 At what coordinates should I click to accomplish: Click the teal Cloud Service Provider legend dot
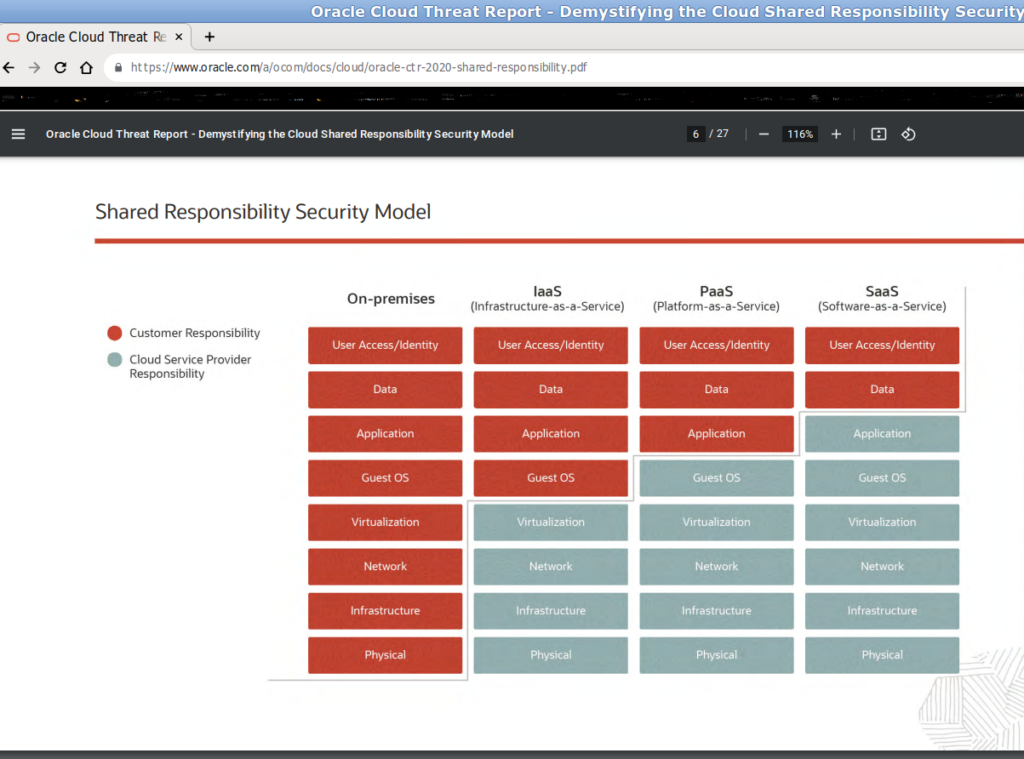click(x=115, y=360)
